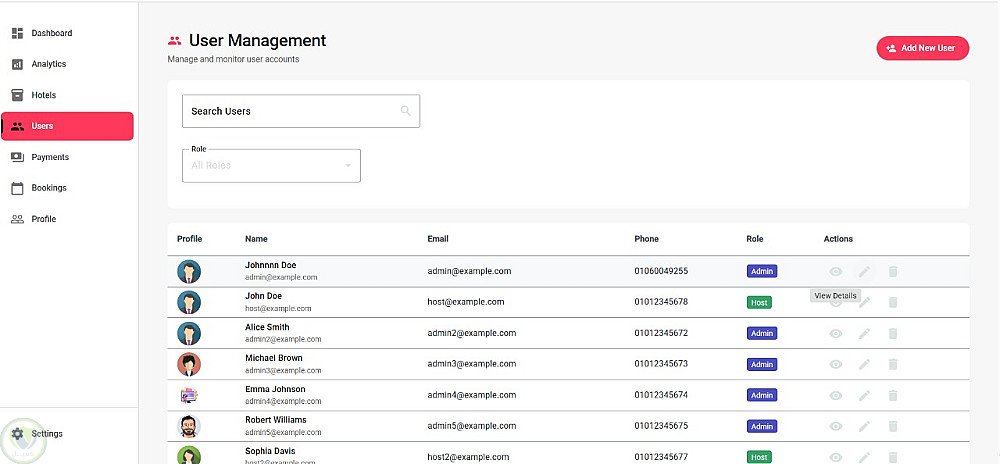Open the Profile menu item
Viewport: 1000px width, 464px height.
(x=44, y=219)
